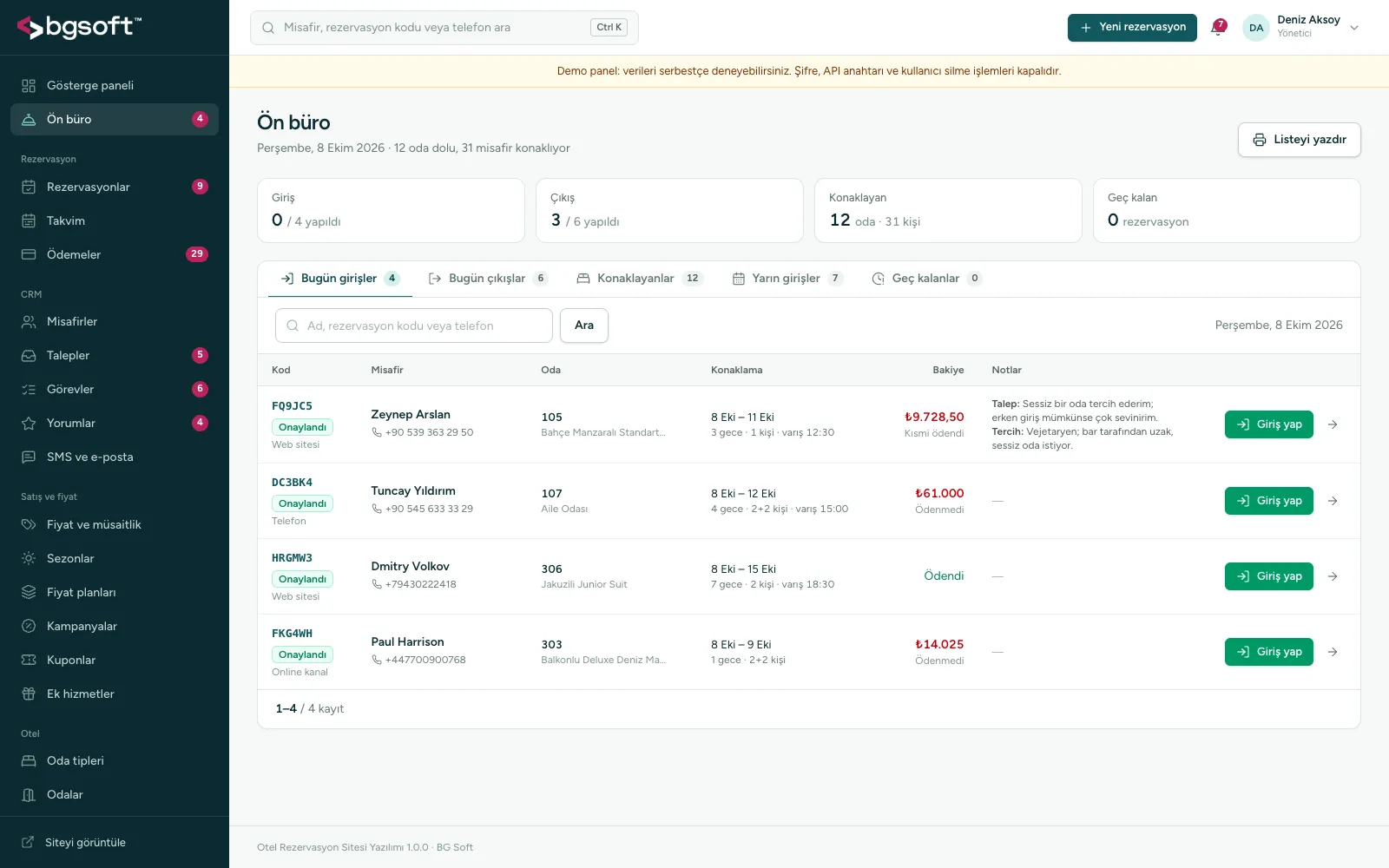Open Oda tipleri room types
This screenshot has width=1389, height=868.
[115, 760]
